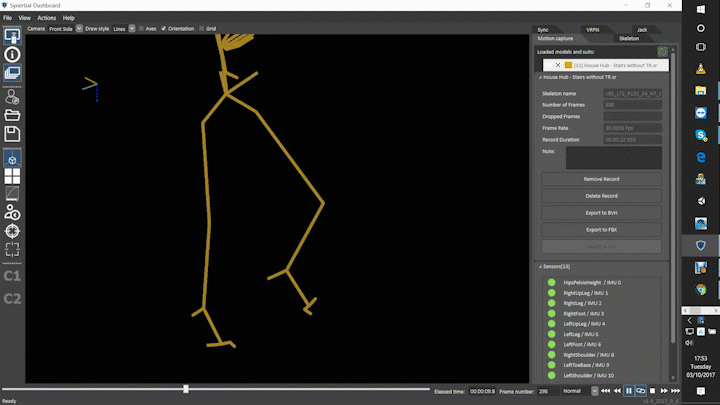Image resolution: width=720 pixels, height=405 pixels.
Task: Select the Motion capture tab
Action: (x=555, y=39)
